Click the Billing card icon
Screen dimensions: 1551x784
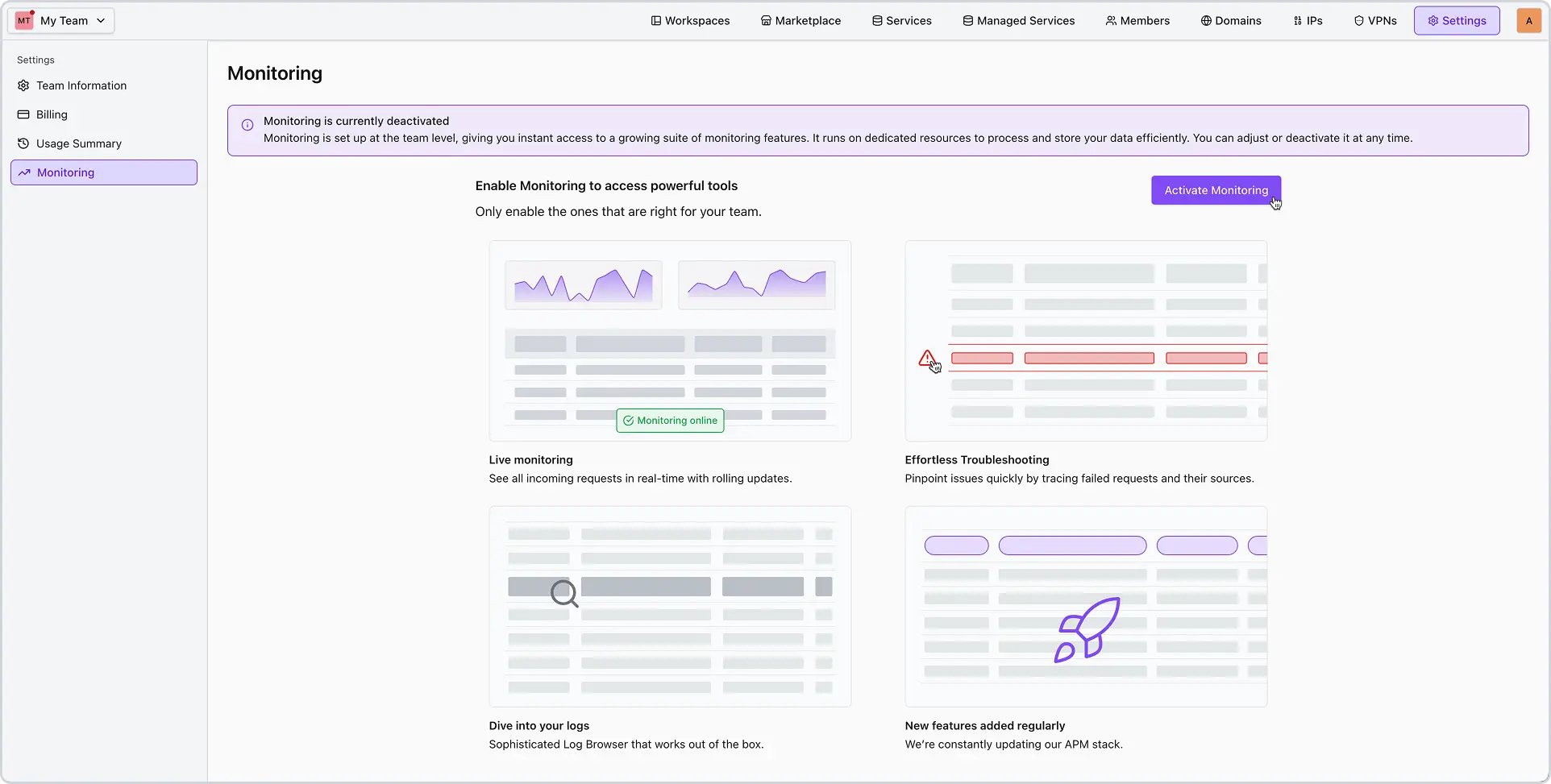23,114
